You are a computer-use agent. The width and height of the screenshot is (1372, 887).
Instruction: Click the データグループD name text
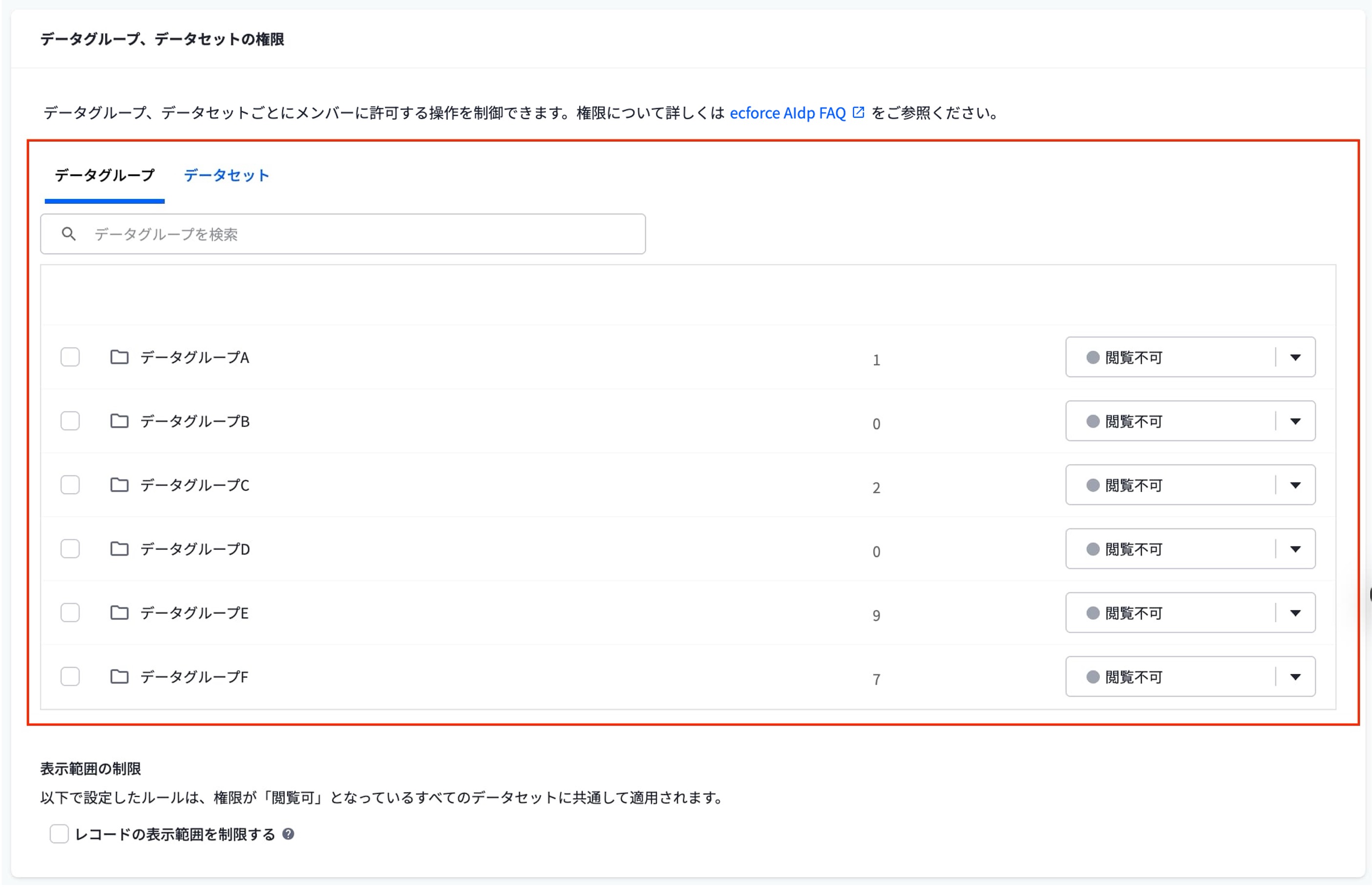(x=195, y=549)
